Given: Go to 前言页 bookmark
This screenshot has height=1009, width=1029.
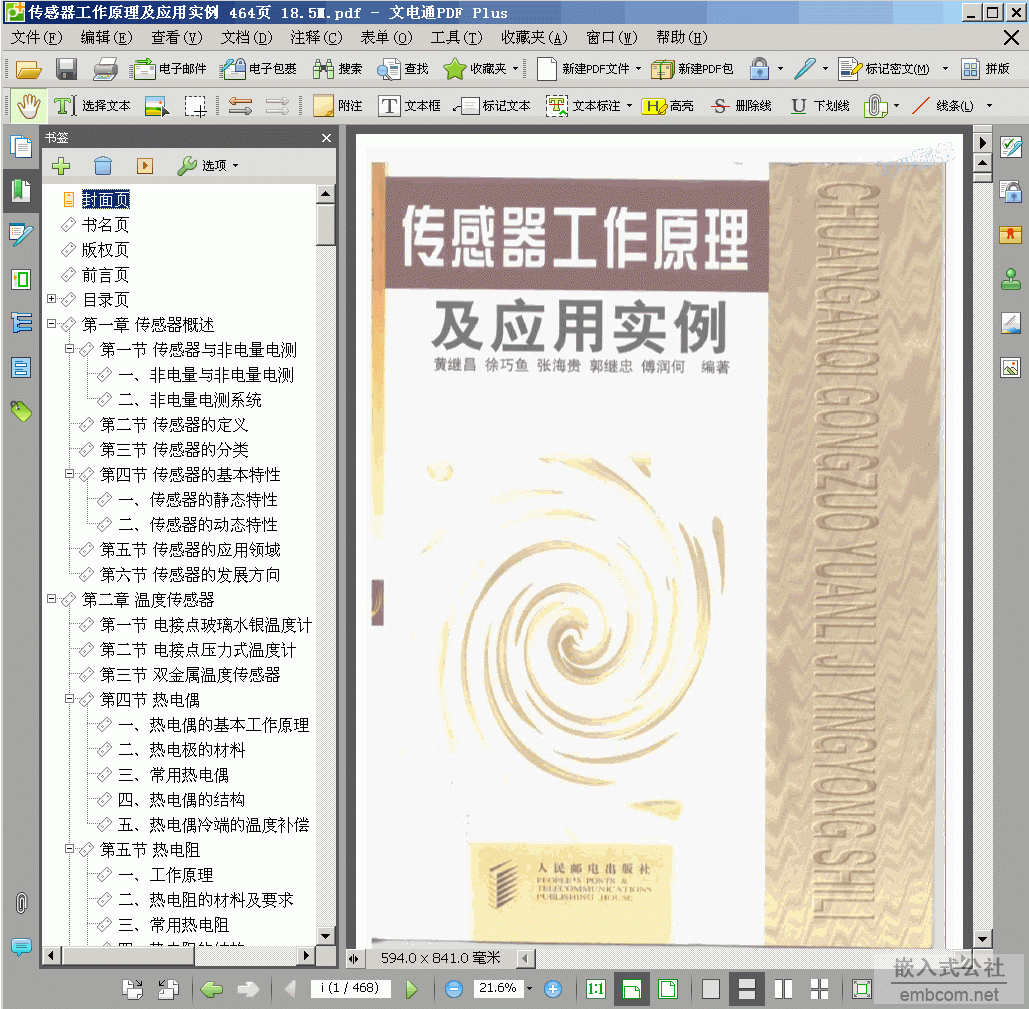Looking at the screenshot, I should (x=105, y=275).
